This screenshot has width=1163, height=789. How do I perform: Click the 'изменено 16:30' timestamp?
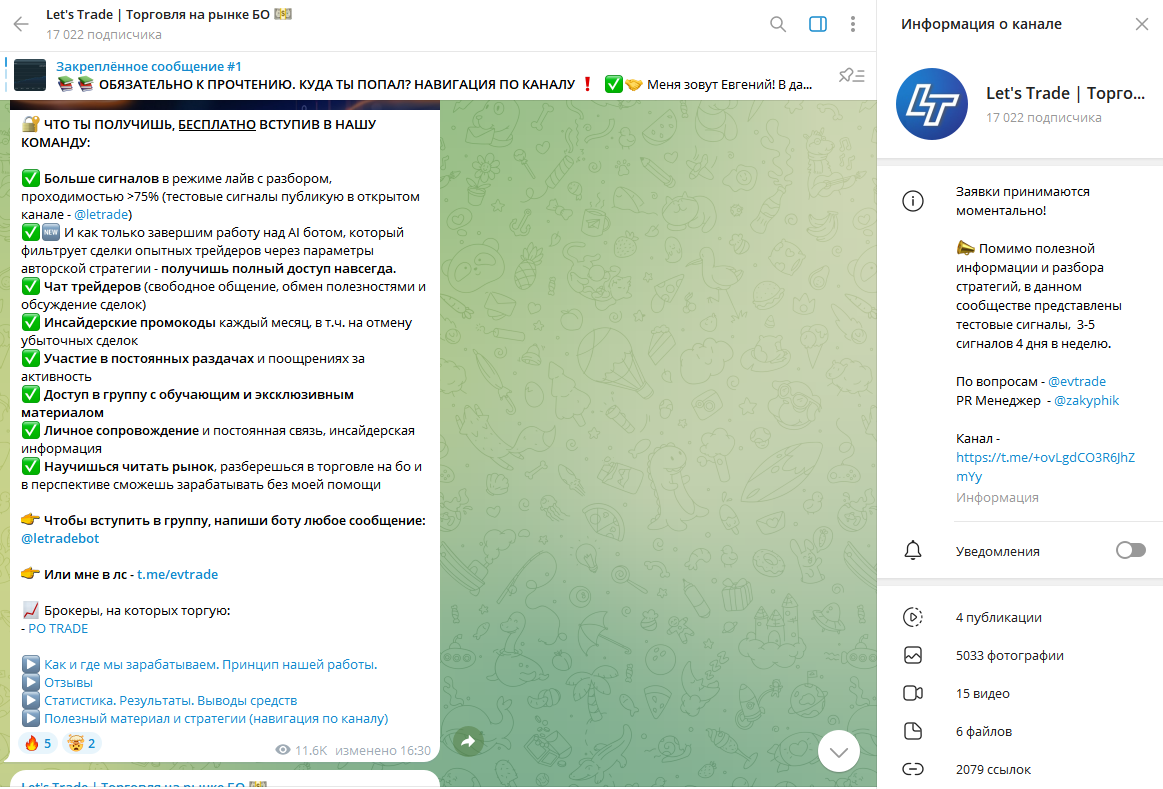(383, 750)
